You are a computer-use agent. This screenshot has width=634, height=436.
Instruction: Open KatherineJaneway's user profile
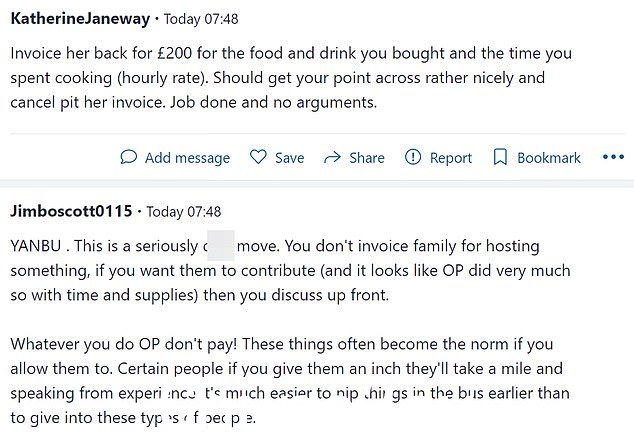pyautogui.click(x=80, y=19)
